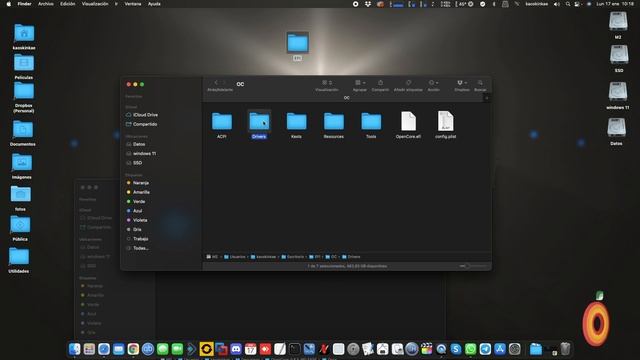The width and height of the screenshot is (640, 360).
Task: Open the Kexts folder
Action: pos(296,122)
